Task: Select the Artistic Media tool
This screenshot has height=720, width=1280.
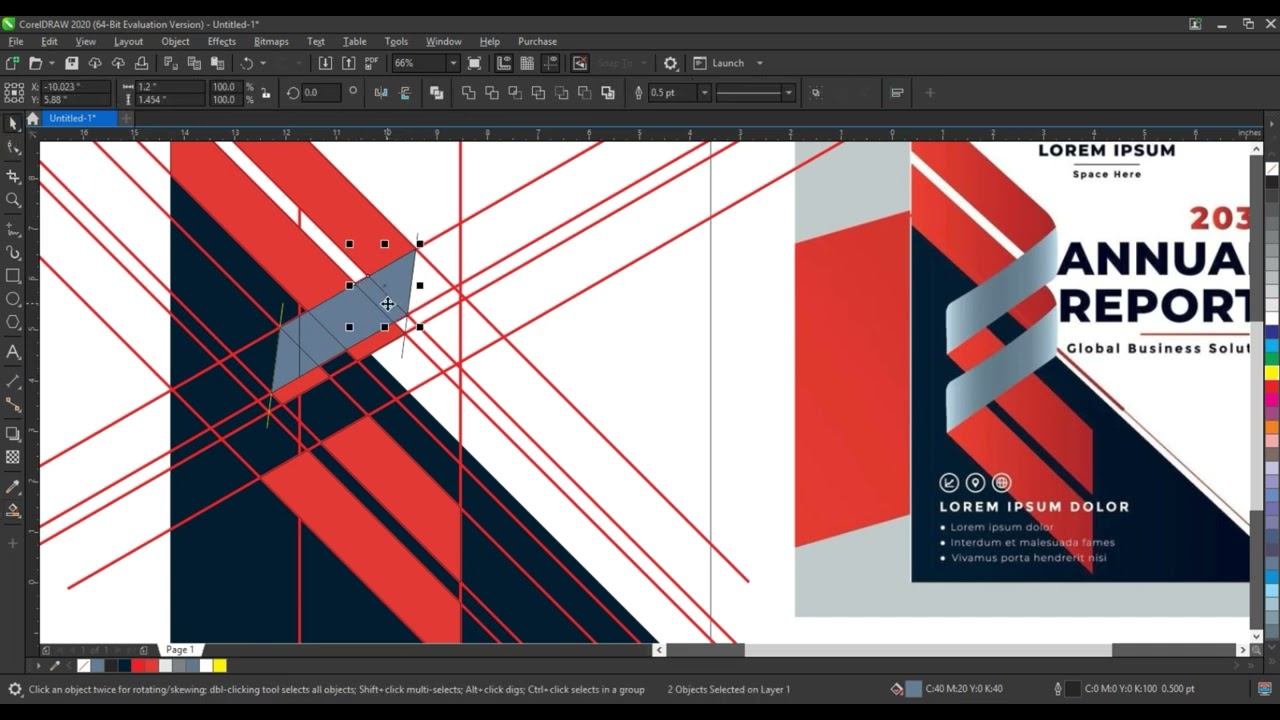Action: (x=13, y=253)
